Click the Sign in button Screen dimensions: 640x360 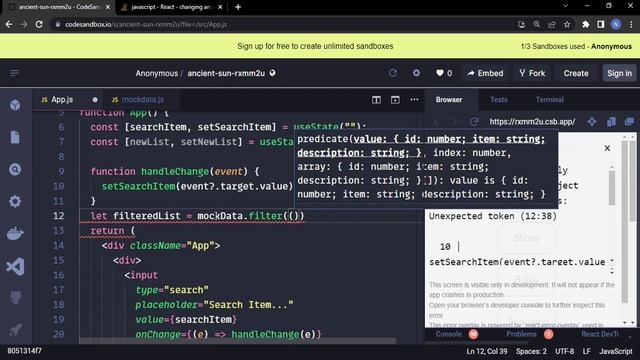619,73
